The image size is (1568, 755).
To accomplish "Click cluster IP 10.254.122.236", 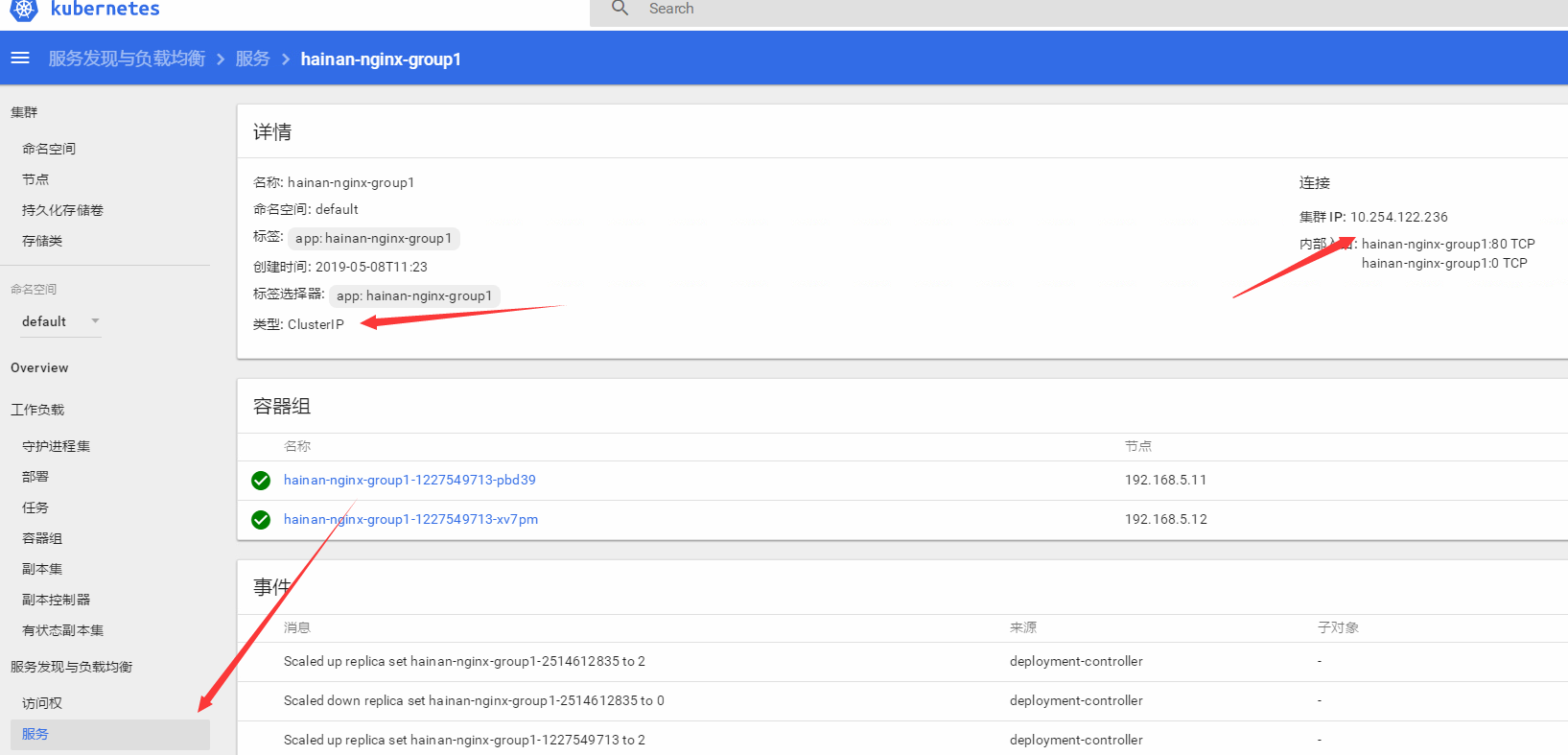I will (1399, 217).
